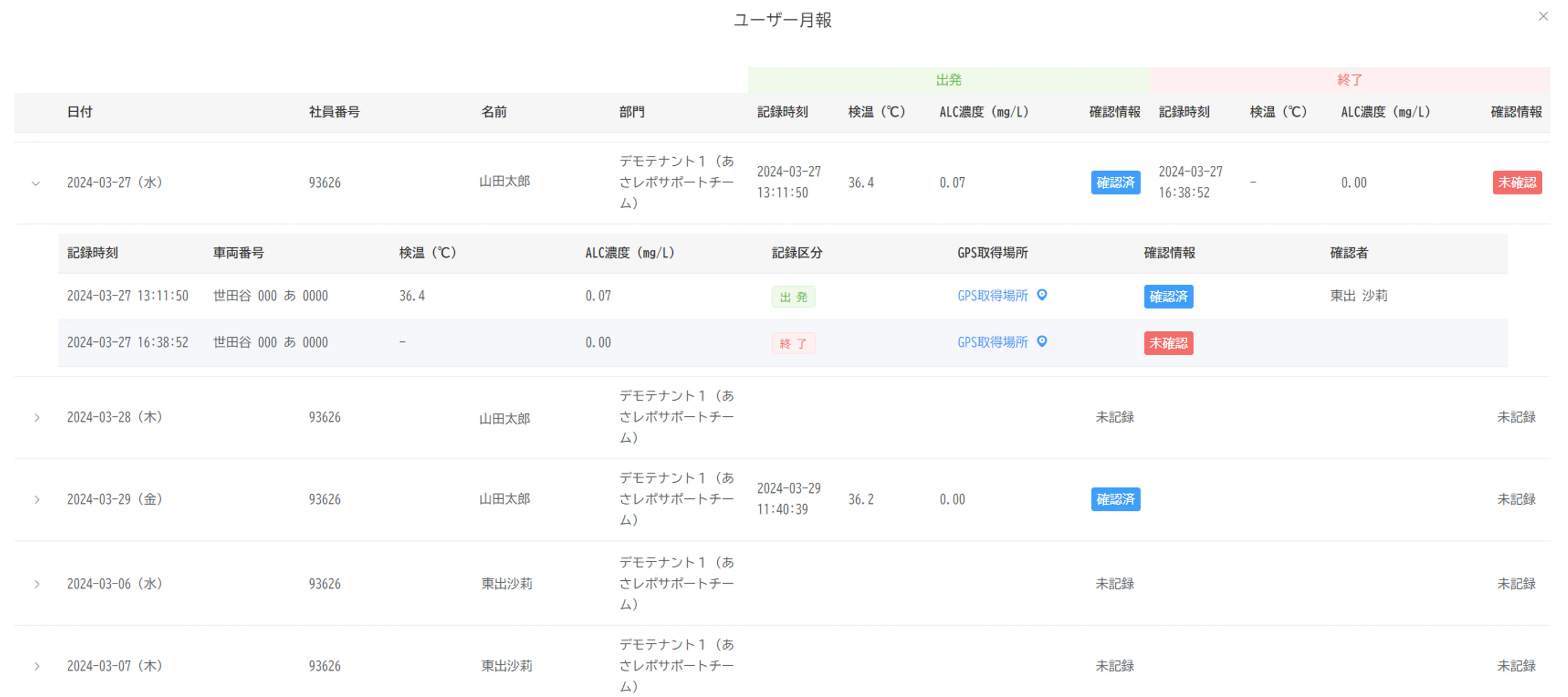
Task: Click 車両番号 header in detail table
Action: [x=238, y=253]
